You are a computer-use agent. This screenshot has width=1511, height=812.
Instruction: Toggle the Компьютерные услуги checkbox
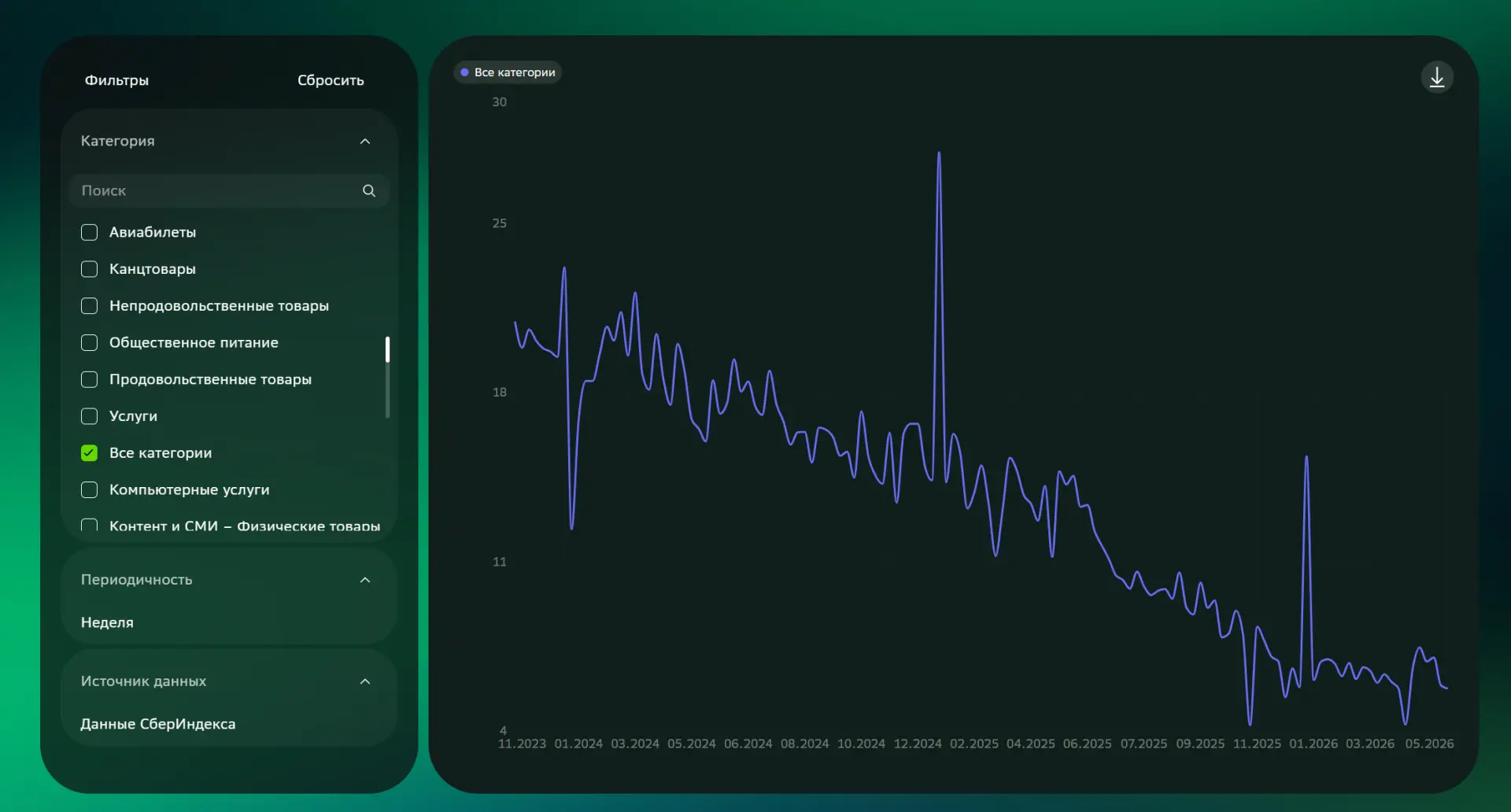(90, 489)
